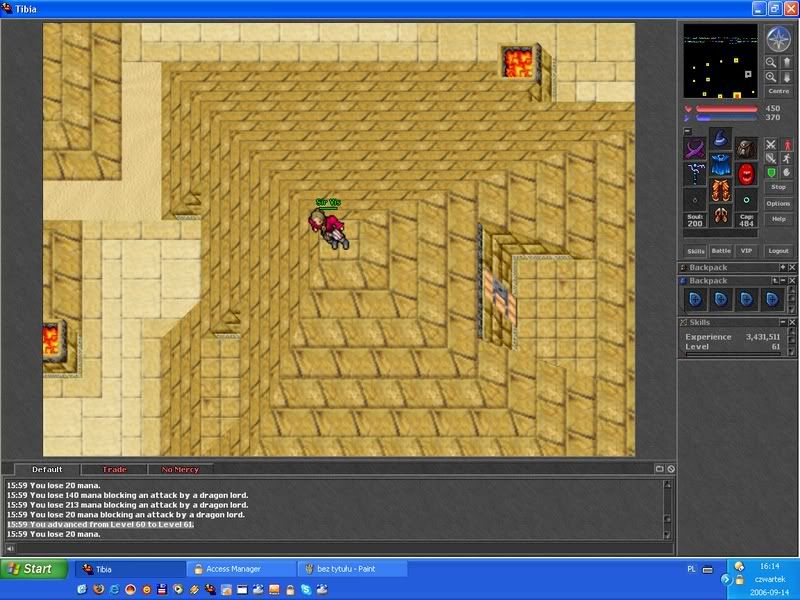Screen dimensions: 800x600
Task: Select the orange legs slot
Action: click(x=720, y=190)
